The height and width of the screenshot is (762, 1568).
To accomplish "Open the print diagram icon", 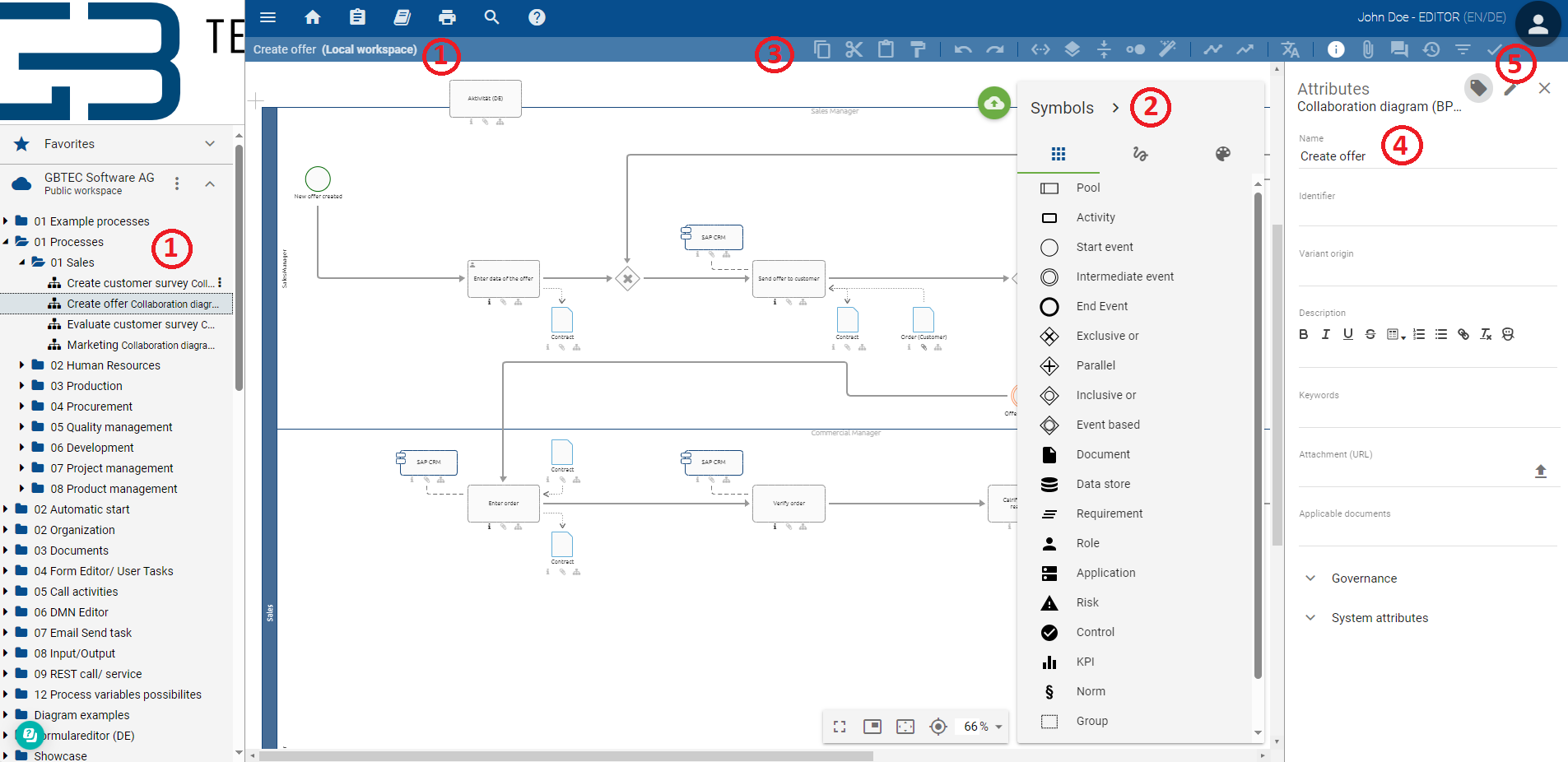I will point(446,16).
